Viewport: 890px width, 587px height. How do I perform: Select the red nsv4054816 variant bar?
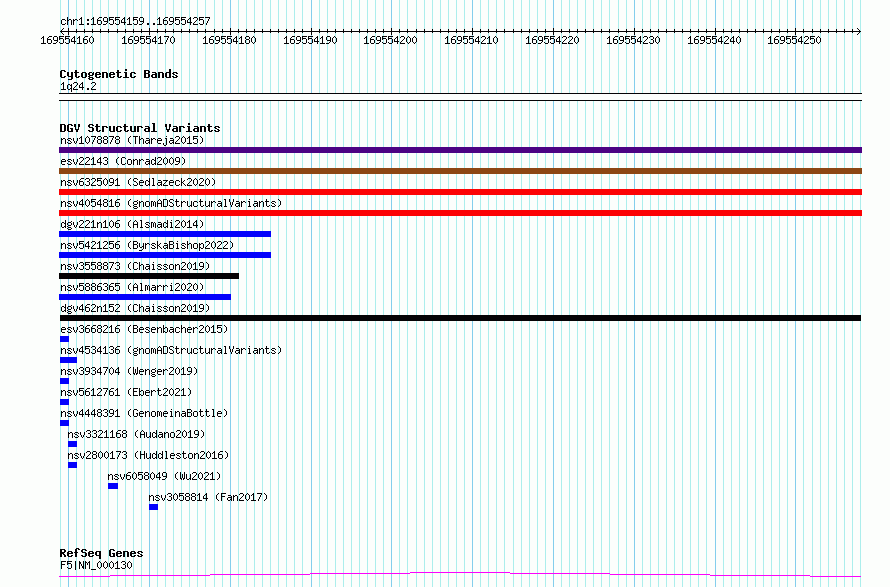tap(460, 213)
